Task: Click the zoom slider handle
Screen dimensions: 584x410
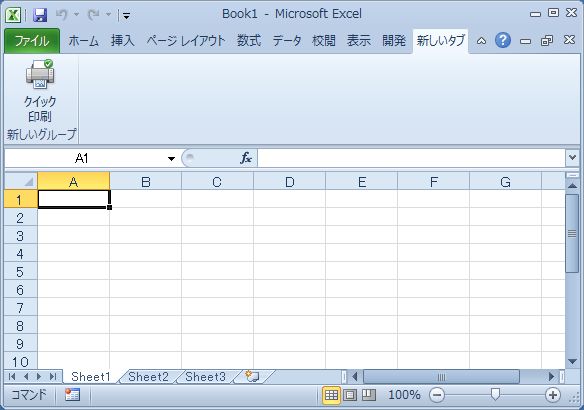Action: [x=495, y=394]
